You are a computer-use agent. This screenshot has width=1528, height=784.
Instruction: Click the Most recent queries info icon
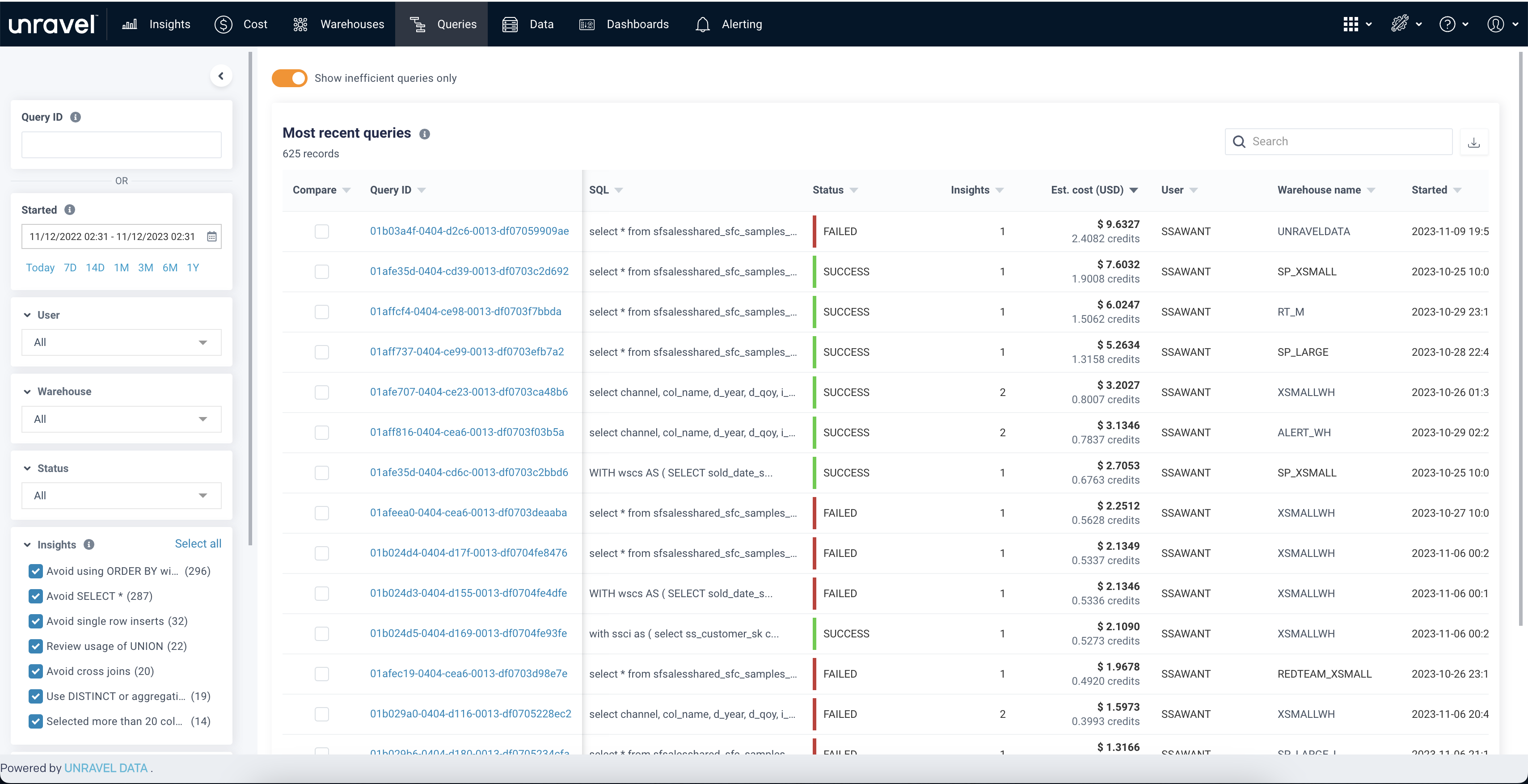pyautogui.click(x=425, y=134)
